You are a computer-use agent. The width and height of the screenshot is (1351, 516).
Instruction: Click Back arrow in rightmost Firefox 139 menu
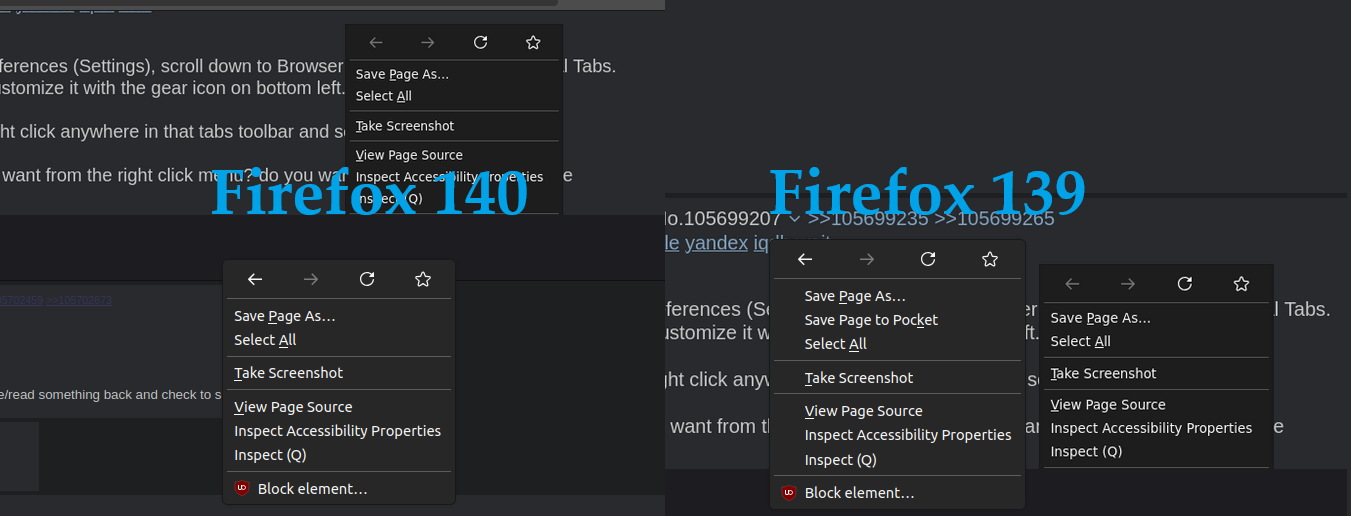tap(1072, 284)
